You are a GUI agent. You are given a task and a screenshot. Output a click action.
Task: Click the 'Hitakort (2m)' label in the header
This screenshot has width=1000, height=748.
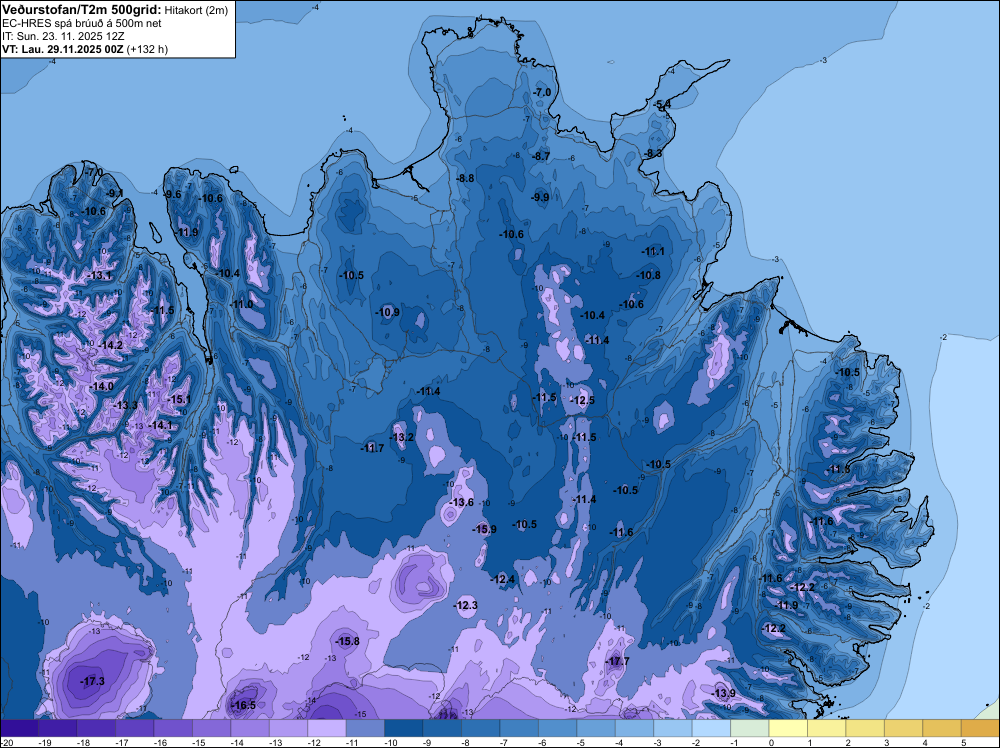pyautogui.click(x=196, y=10)
